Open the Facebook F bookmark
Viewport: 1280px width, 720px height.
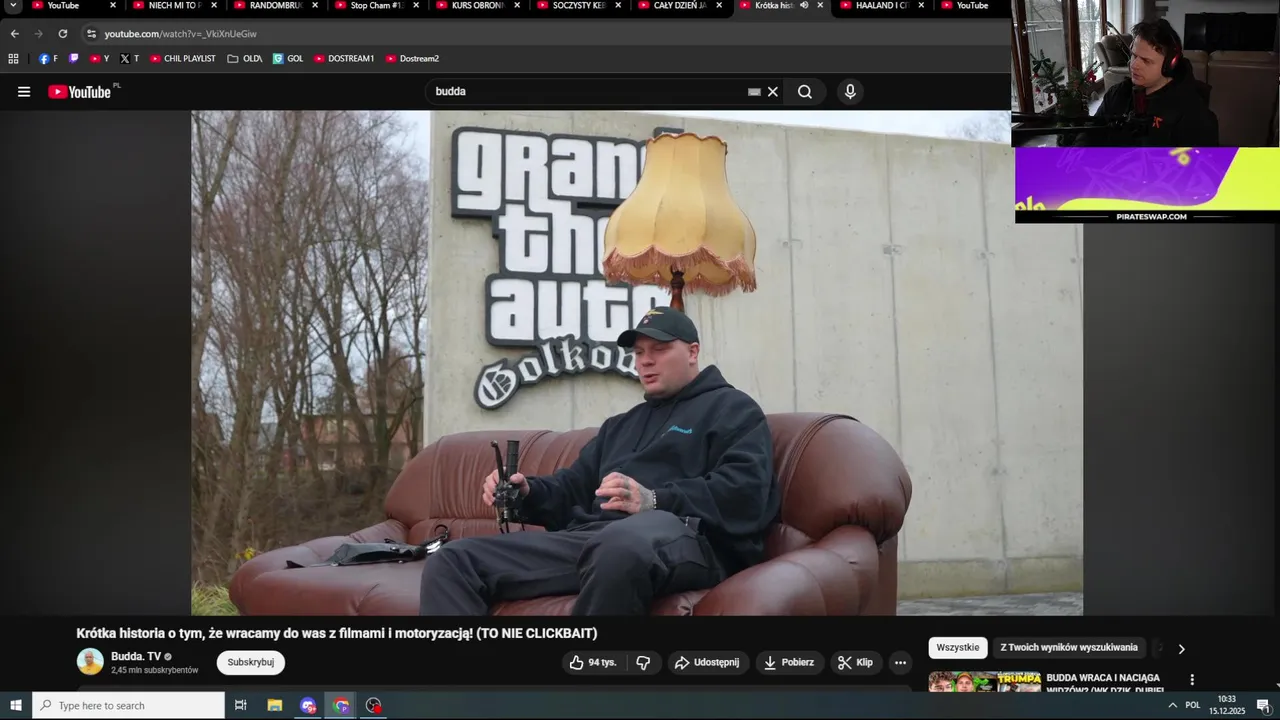pos(48,59)
